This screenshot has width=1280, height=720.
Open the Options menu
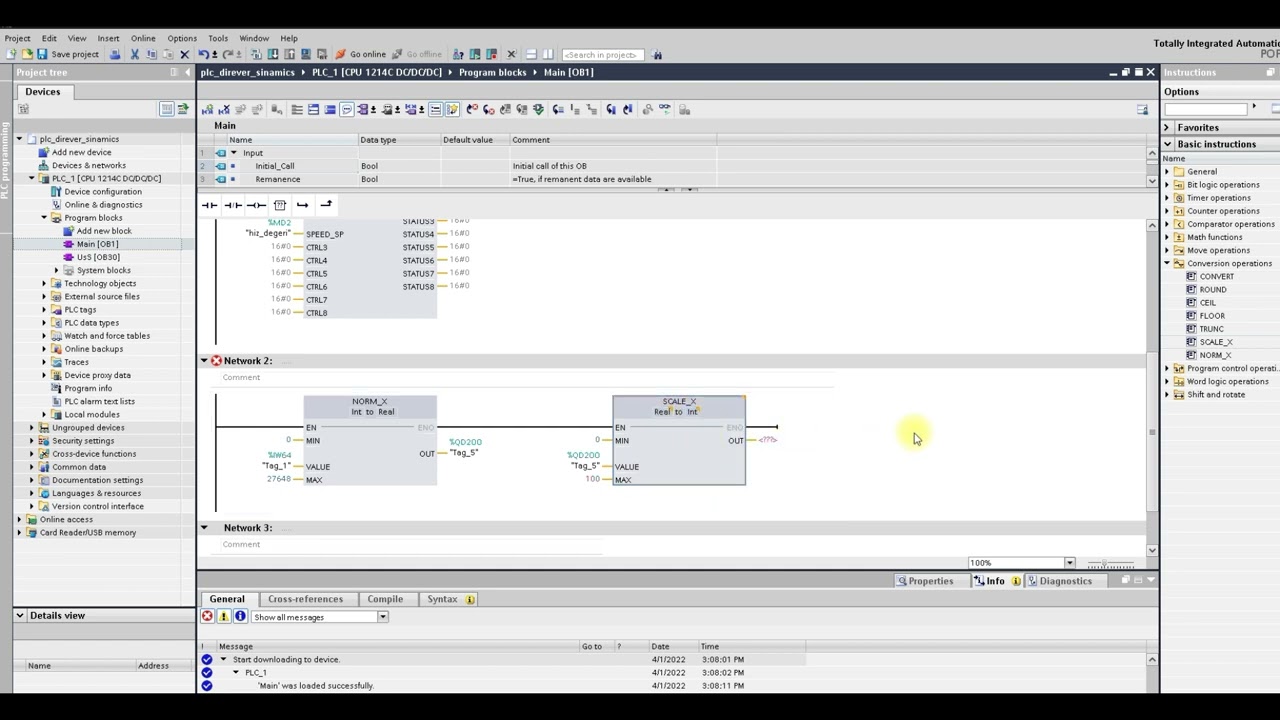pos(182,38)
